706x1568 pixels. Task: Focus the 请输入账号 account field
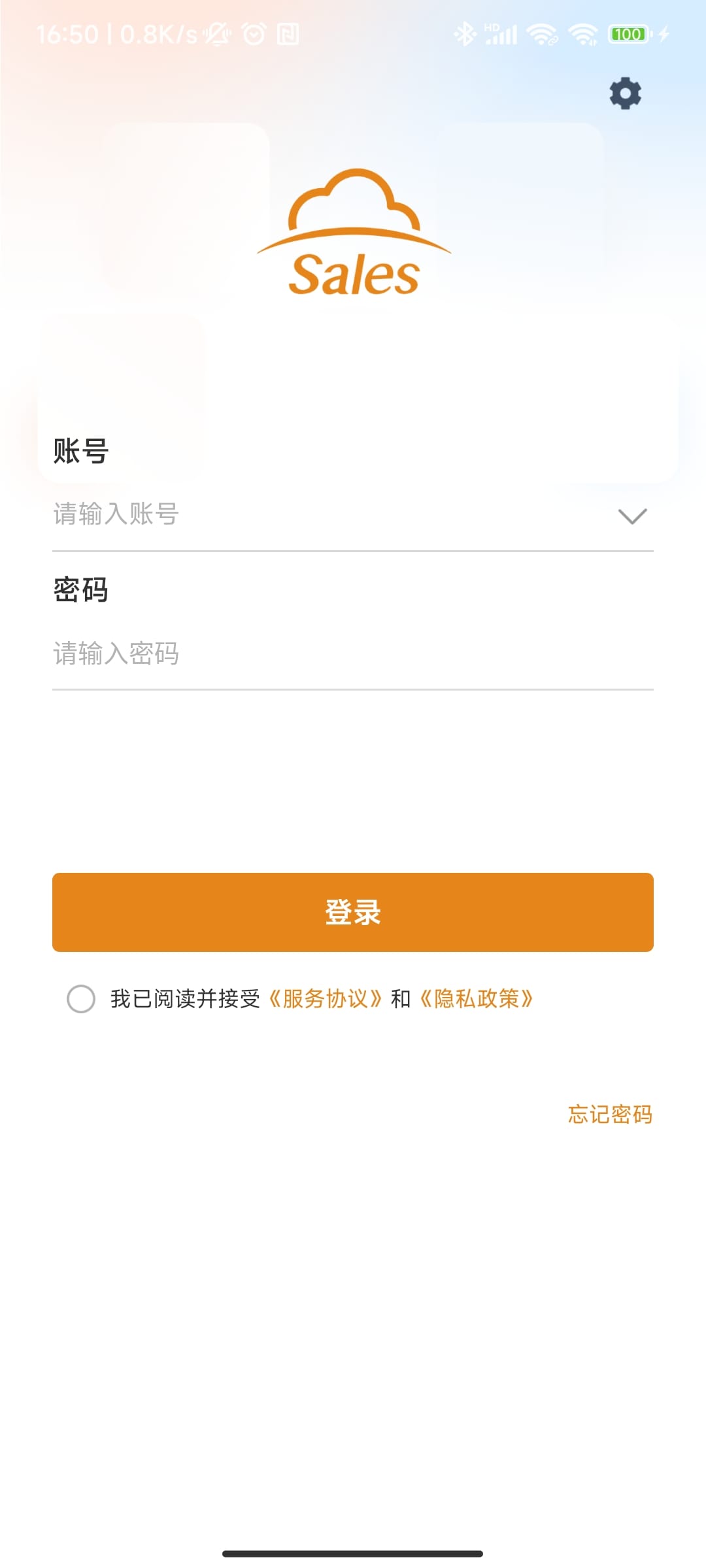tap(327, 515)
